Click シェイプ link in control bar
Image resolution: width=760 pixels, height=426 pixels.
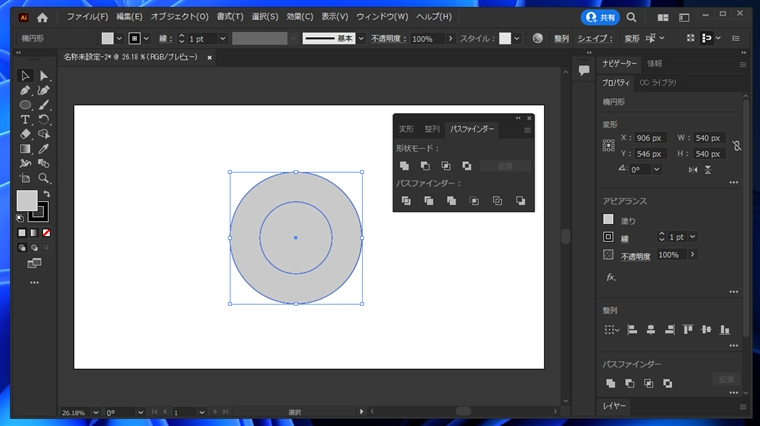(595, 39)
